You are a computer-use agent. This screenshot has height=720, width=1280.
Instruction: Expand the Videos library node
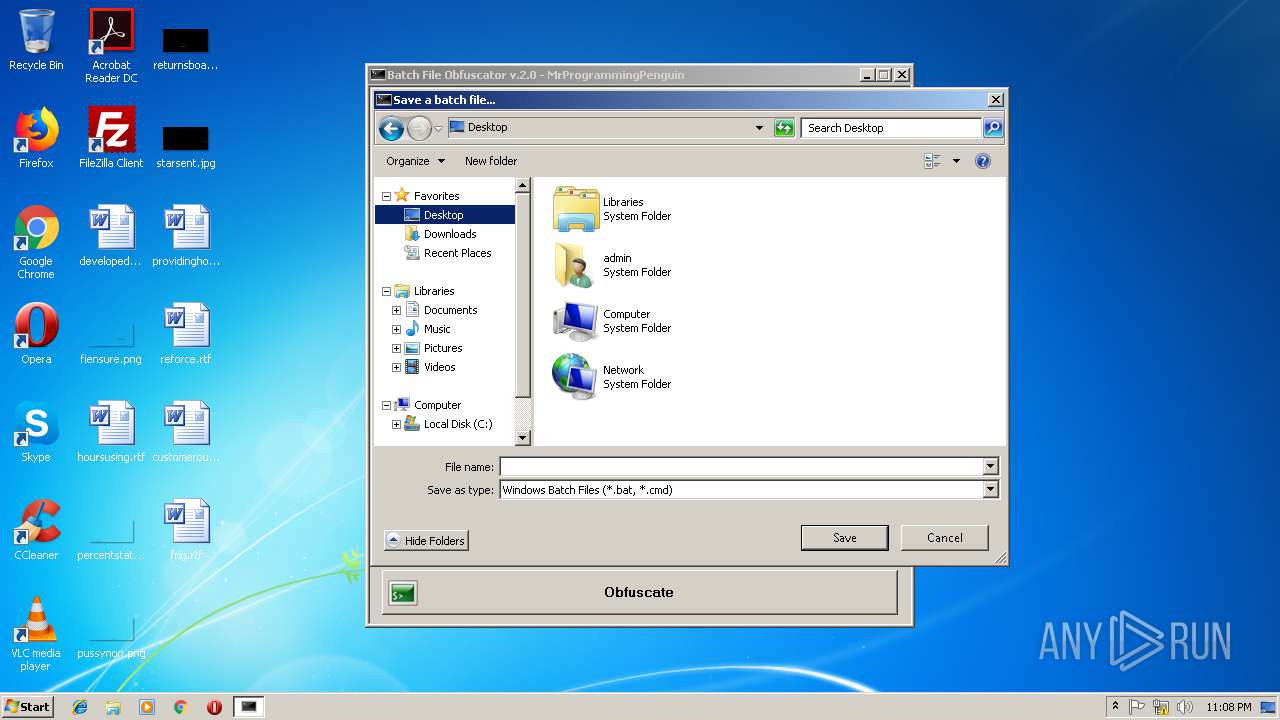(396, 367)
